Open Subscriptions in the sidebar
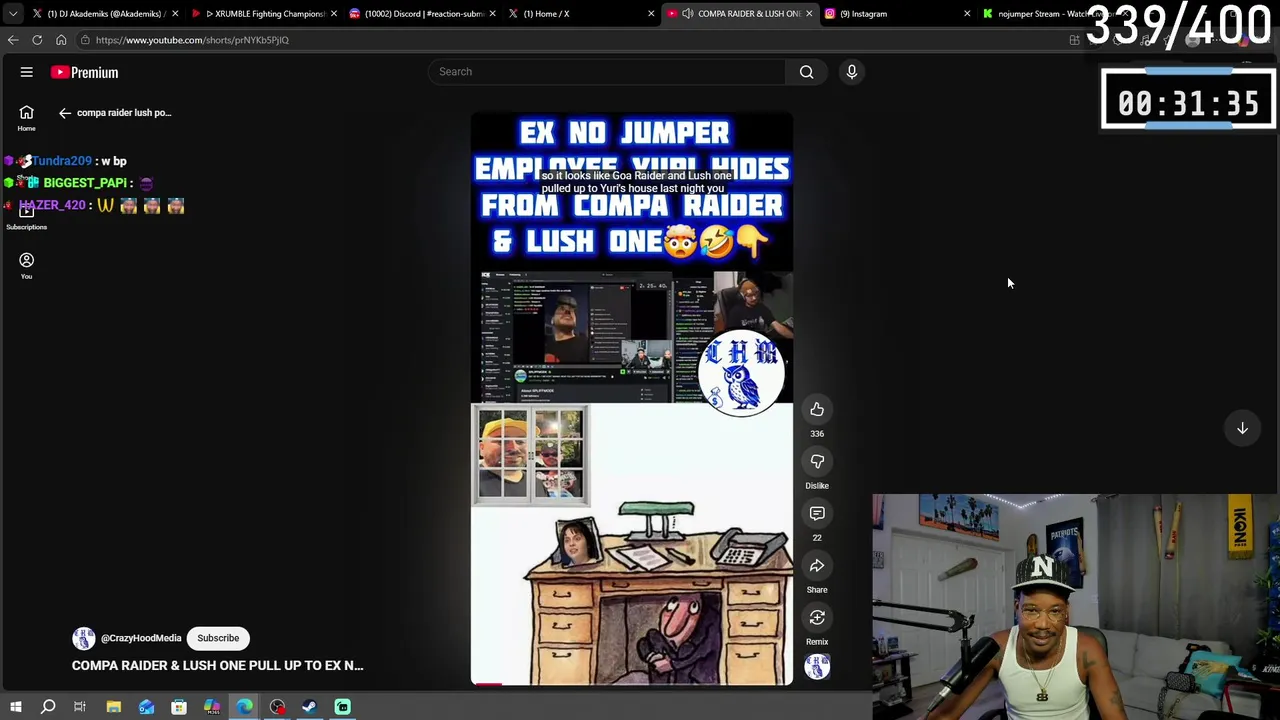The width and height of the screenshot is (1280, 720). coord(26,217)
